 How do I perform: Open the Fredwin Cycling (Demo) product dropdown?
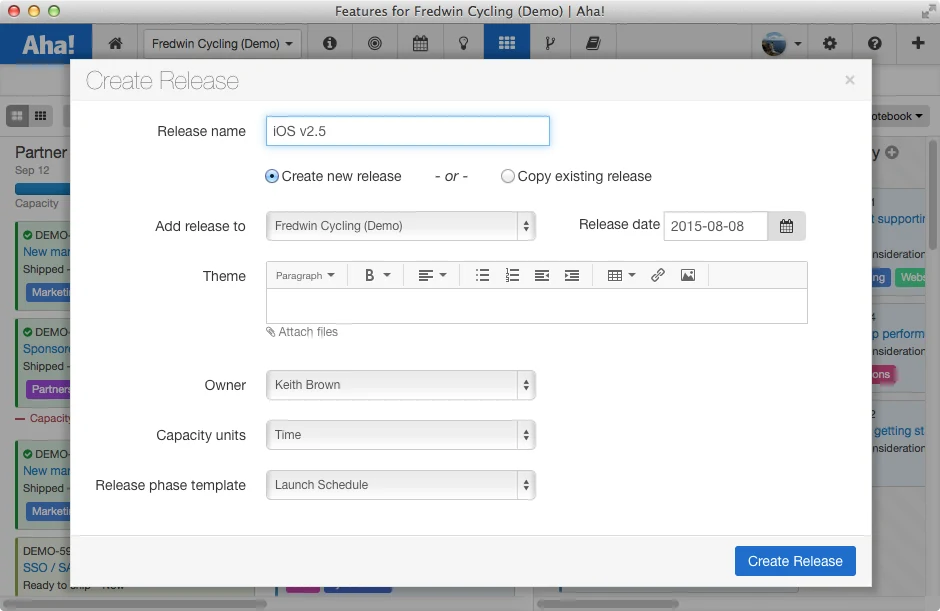point(222,44)
